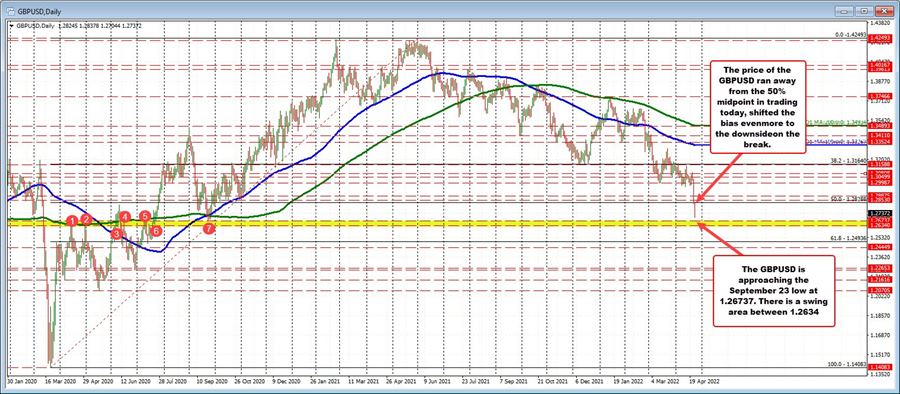Click the price scale value 1.43820
The width and height of the screenshot is (900, 394).
tap(879, 23)
